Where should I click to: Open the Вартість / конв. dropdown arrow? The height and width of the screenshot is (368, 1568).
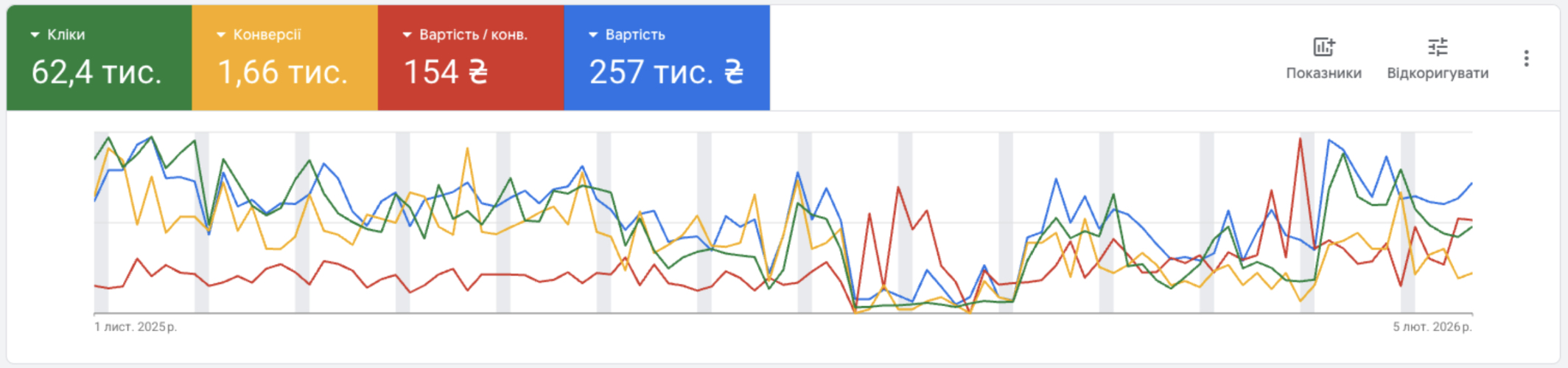coord(407,35)
